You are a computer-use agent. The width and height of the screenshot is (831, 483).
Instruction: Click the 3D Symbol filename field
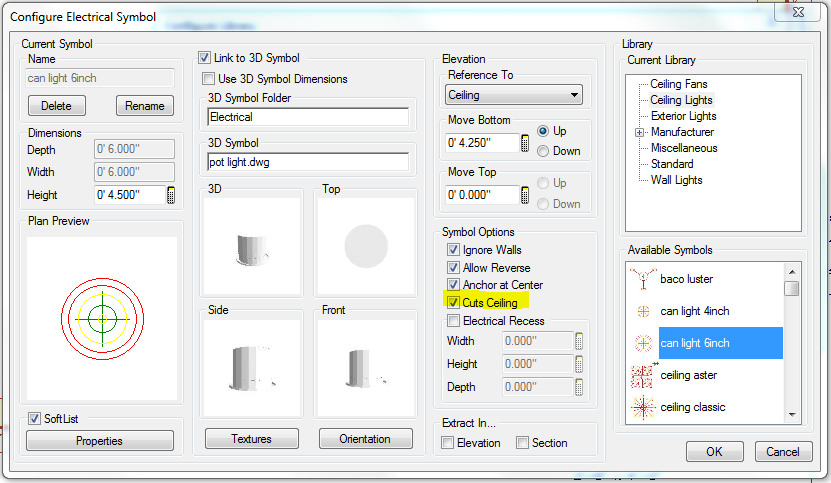coord(308,162)
